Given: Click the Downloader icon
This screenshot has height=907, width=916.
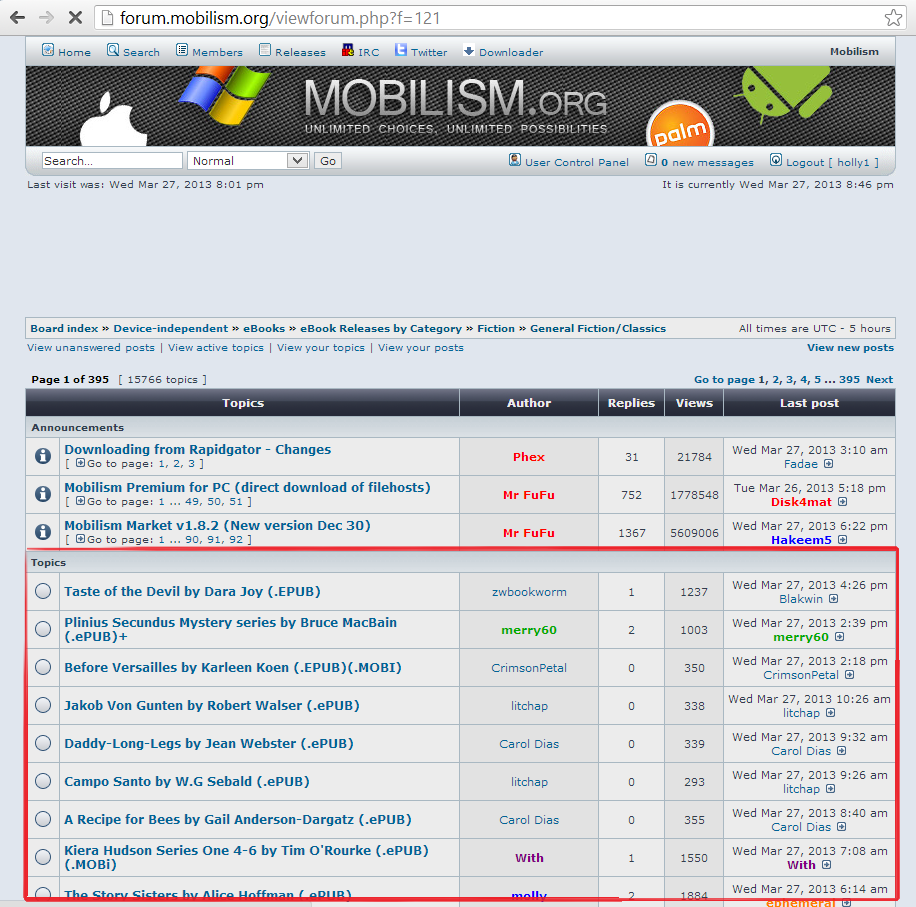Looking at the screenshot, I should [467, 49].
